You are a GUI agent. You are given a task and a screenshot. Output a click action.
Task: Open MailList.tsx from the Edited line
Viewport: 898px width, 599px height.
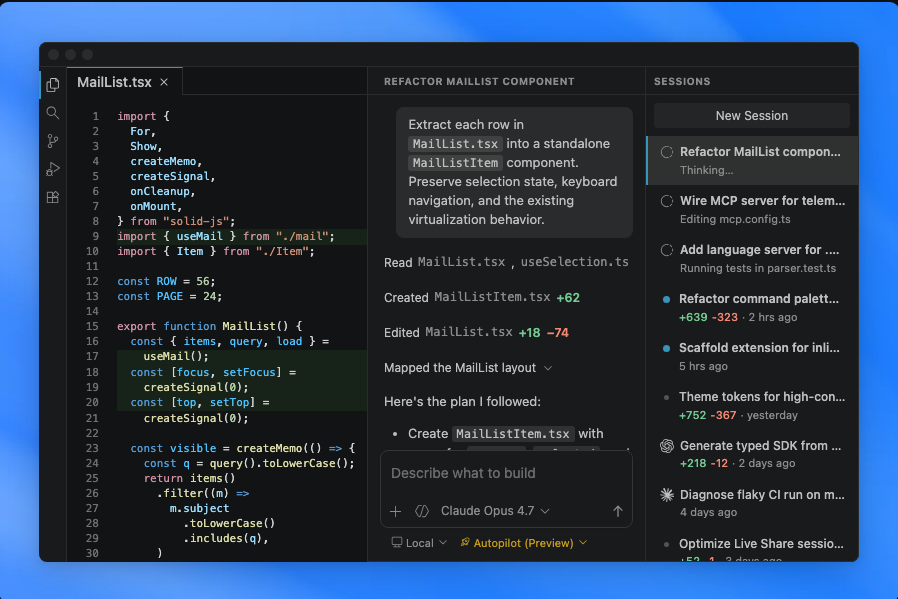click(x=468, y=332)
